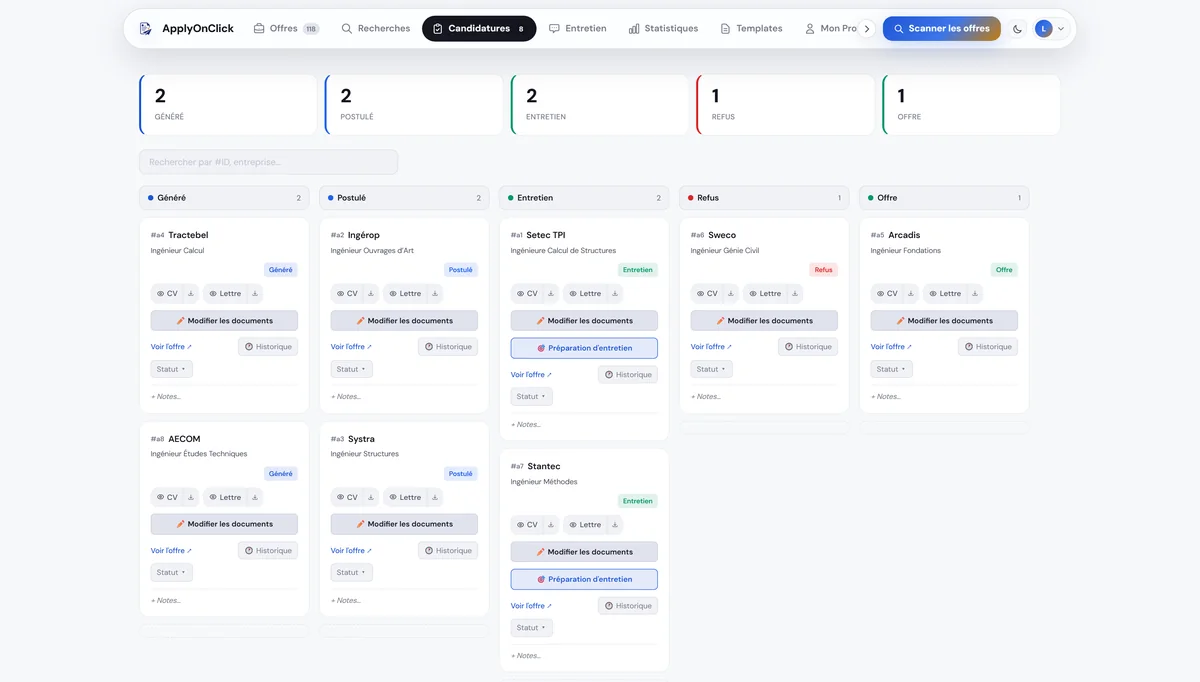Open the Recherches tab

376,29
